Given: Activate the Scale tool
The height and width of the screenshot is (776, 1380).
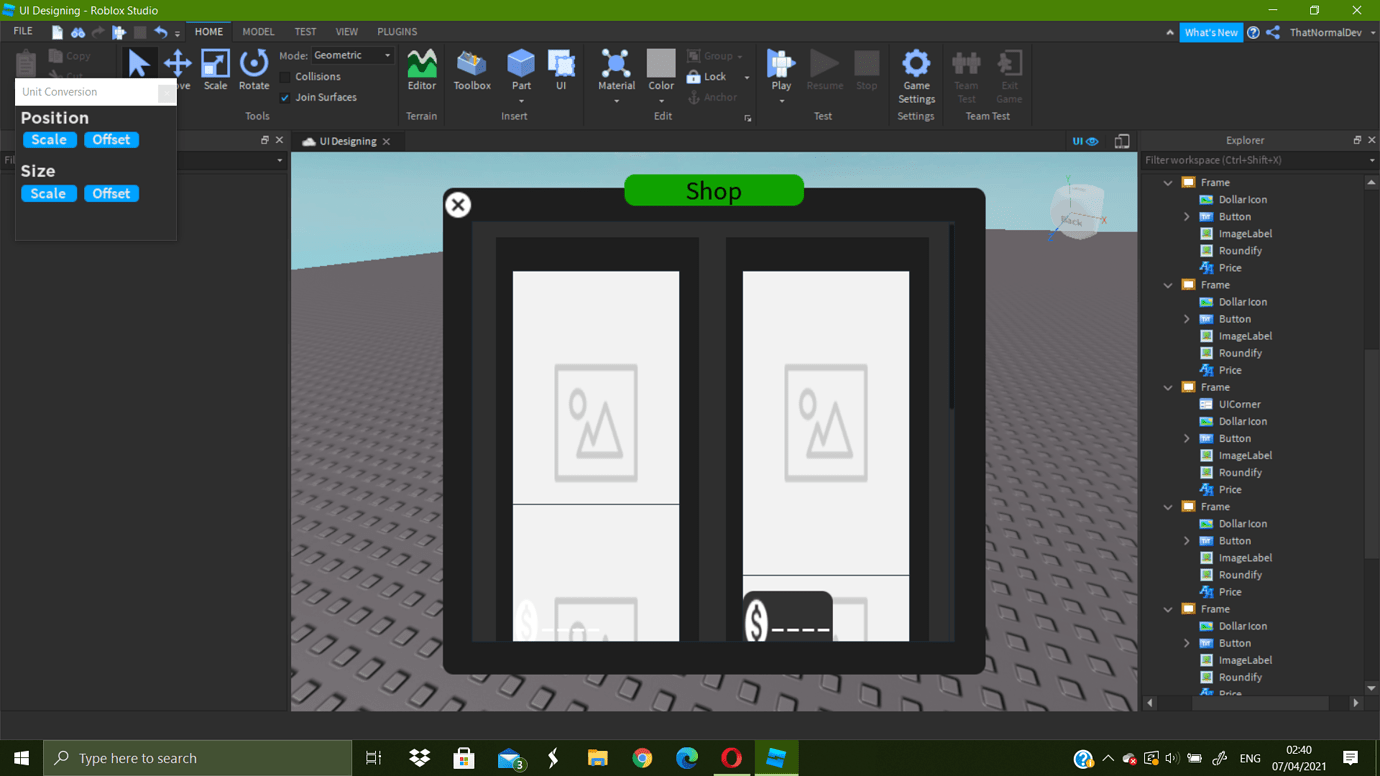Looking at the screenshot, I should tap(215, 70).
